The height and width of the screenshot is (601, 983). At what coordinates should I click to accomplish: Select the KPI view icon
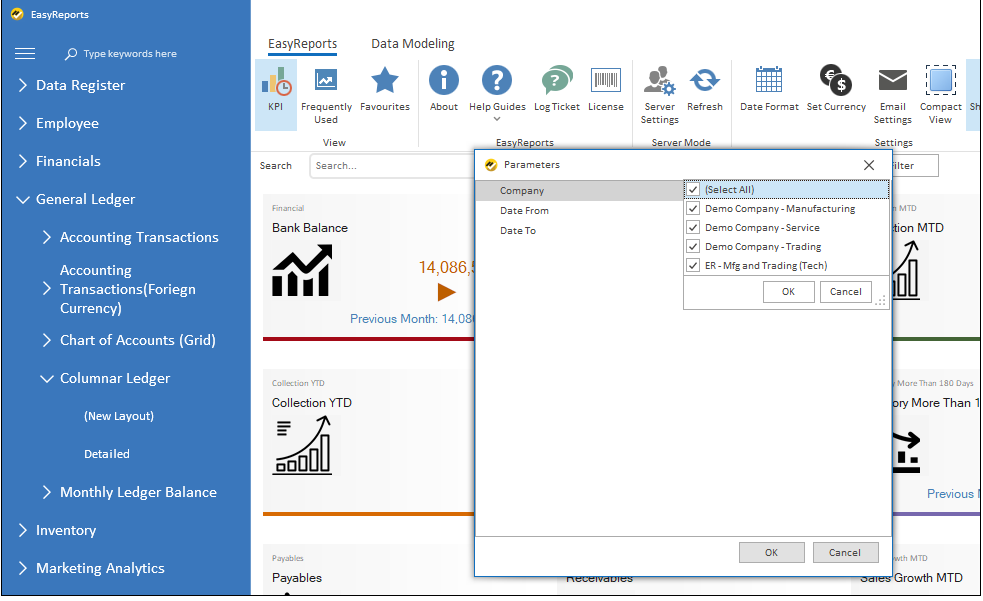[276, 92]
